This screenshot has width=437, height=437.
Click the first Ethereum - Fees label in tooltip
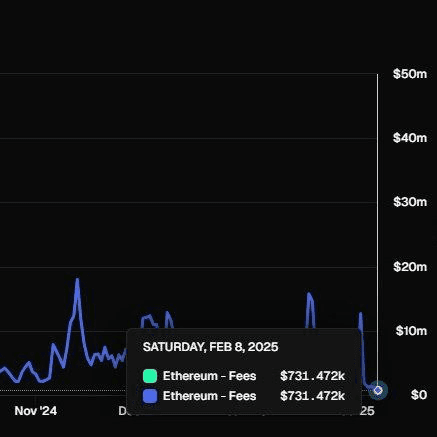point(209,376)
